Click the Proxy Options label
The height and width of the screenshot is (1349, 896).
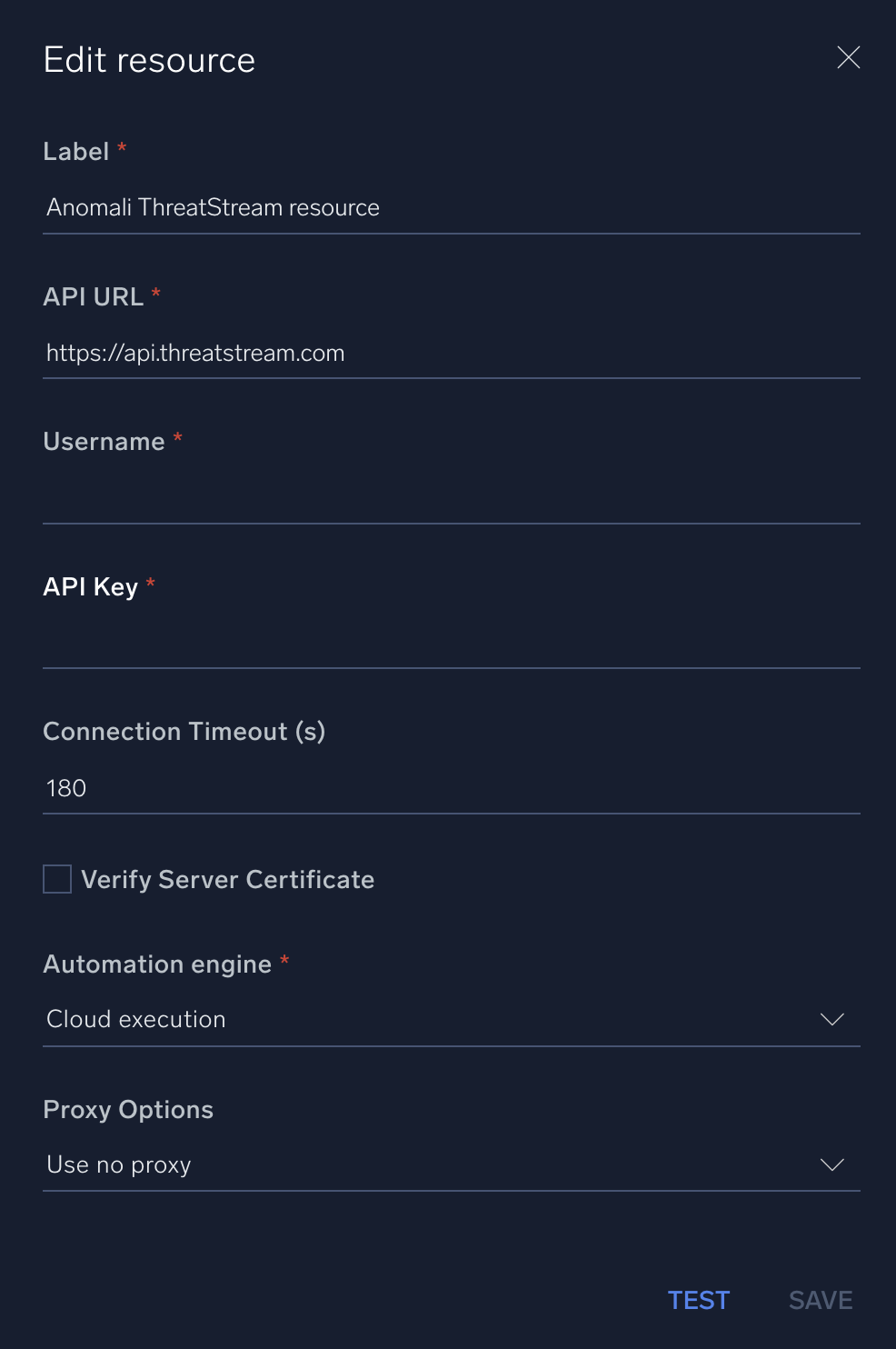tap(127, 1109)
